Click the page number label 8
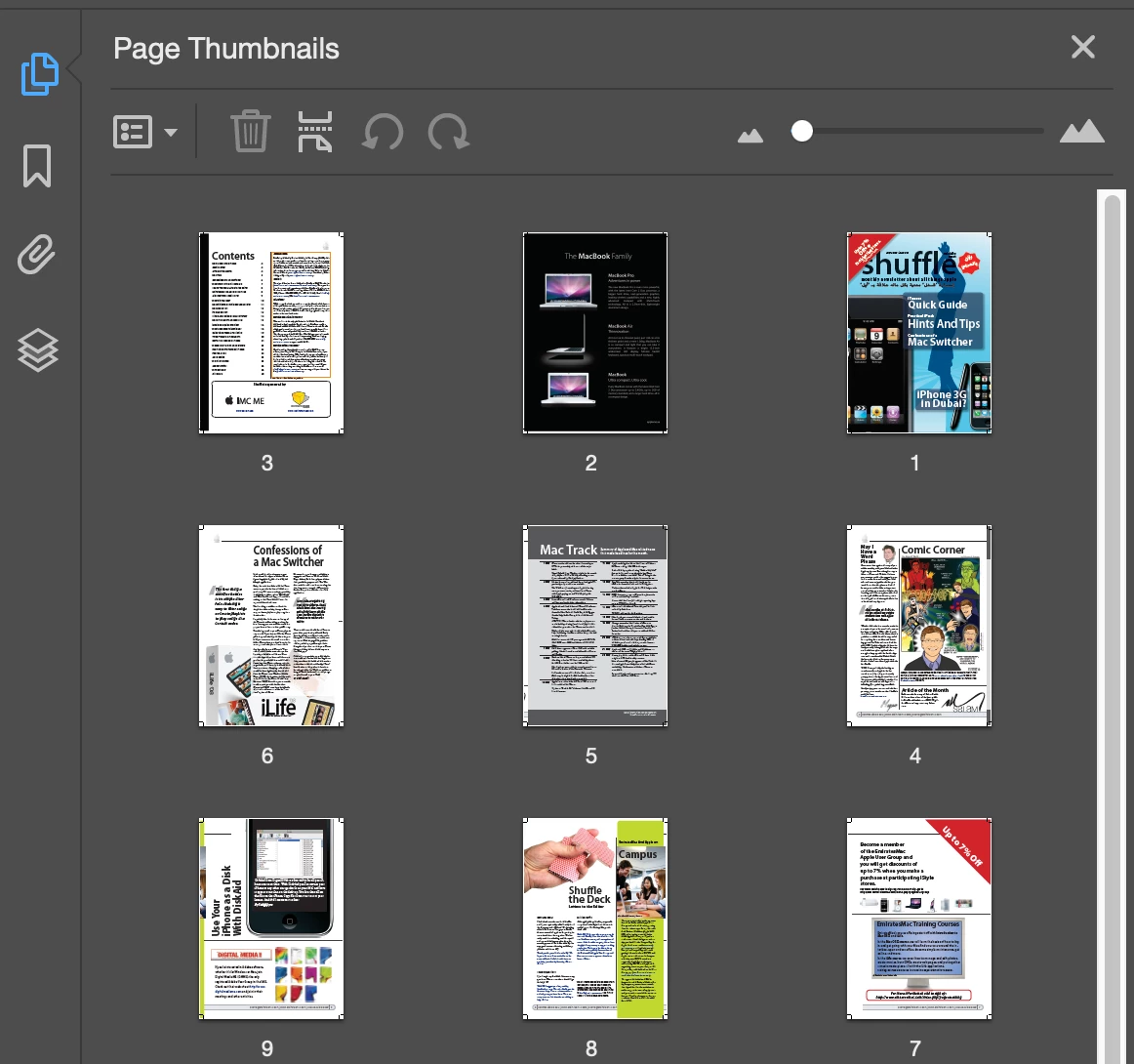 590,1048
